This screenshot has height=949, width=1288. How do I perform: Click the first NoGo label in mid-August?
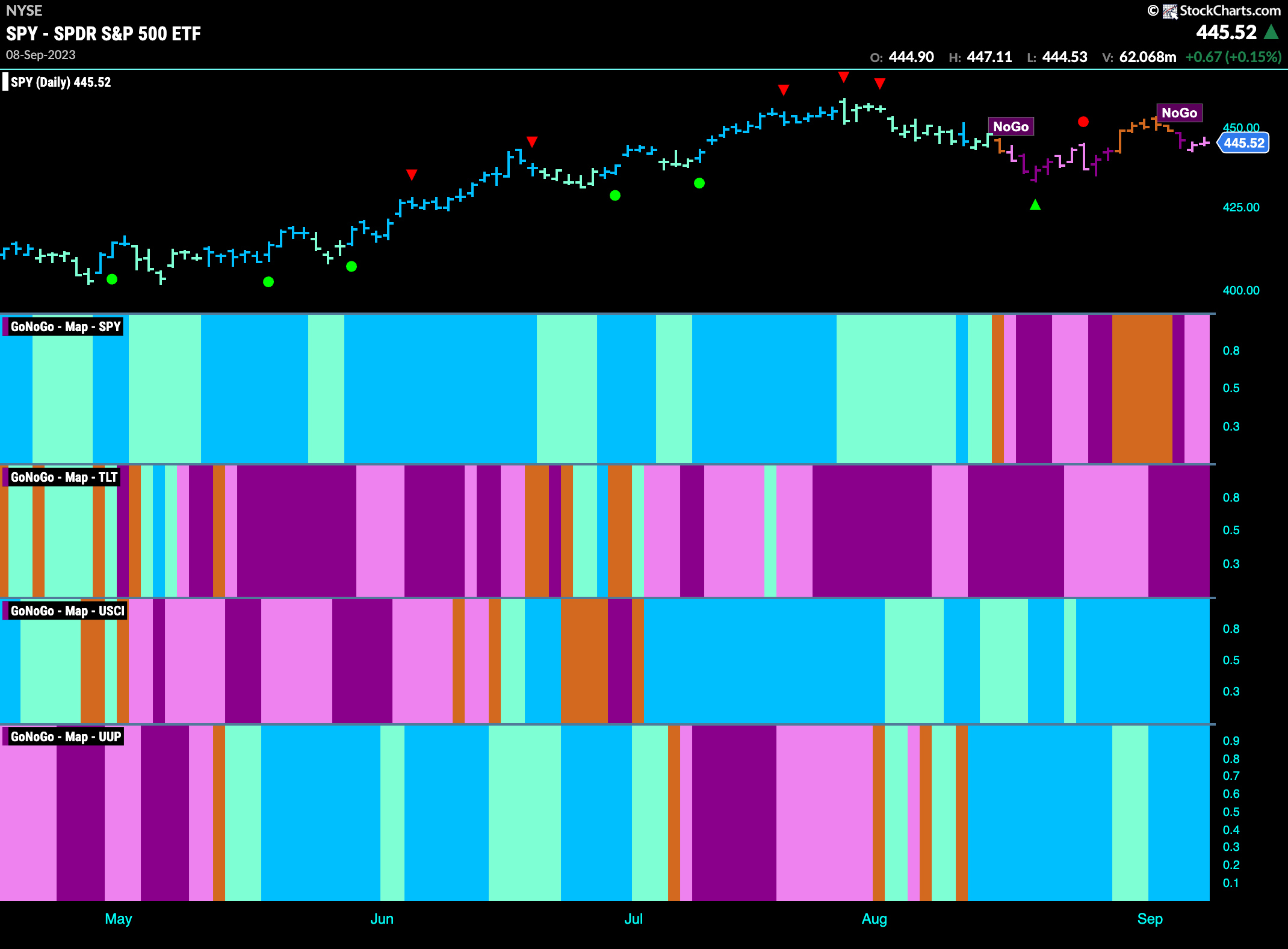tap(1011, 126)
